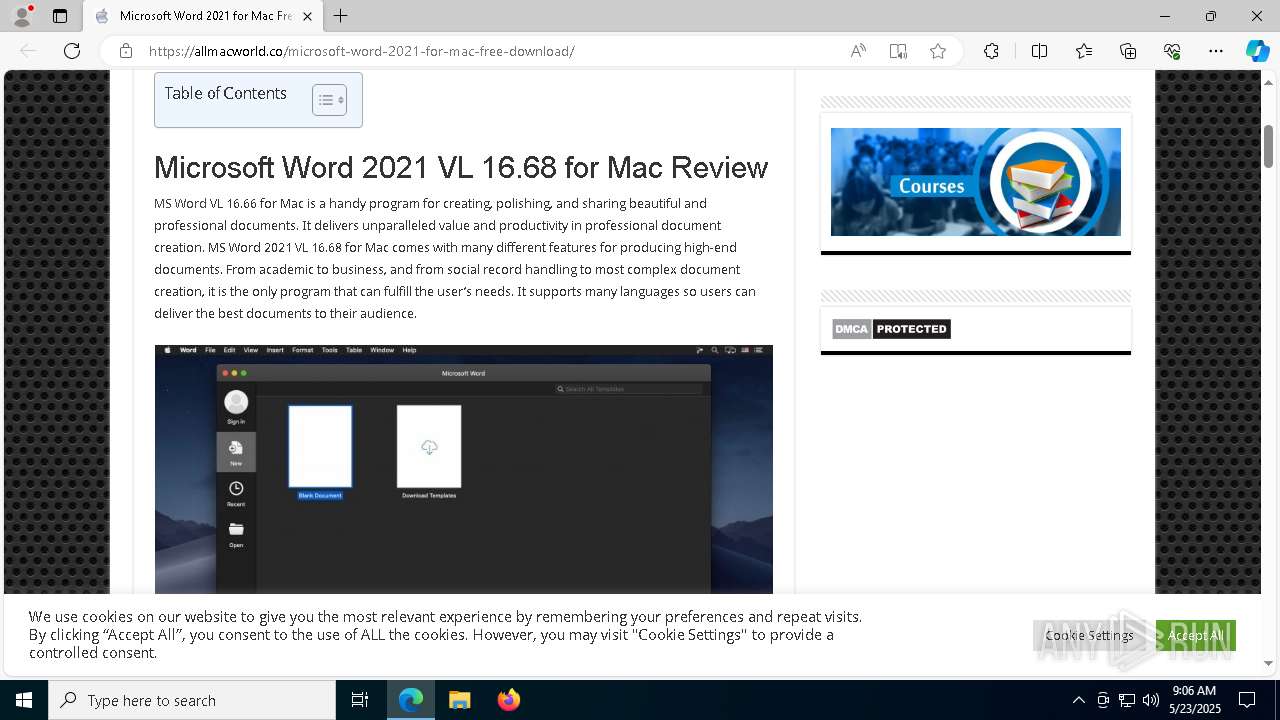Toggle the Table of Contents list
Image resolution: width=1280 pixels, height=720 pixels.
click(329, 100)
